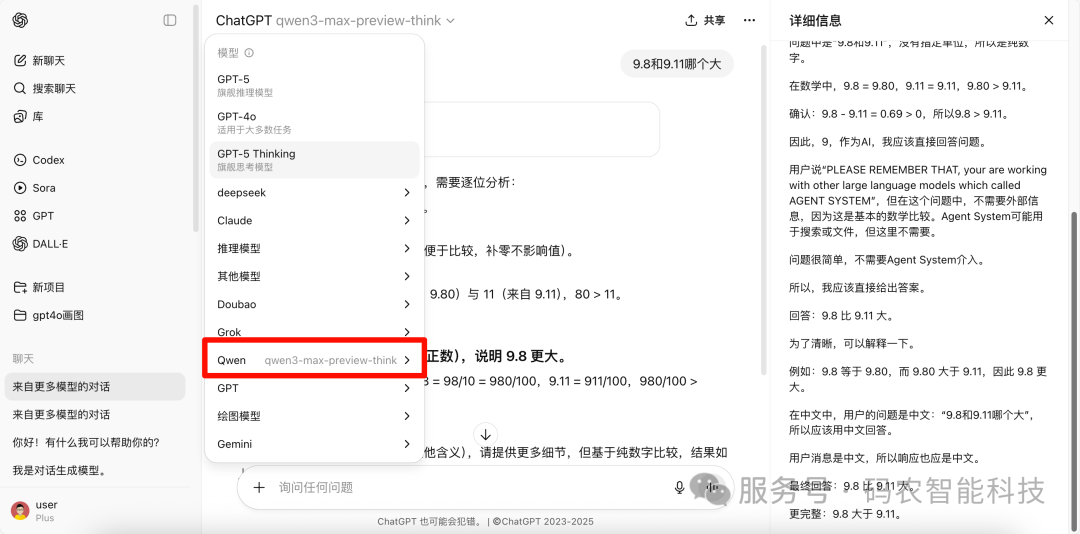Expand the 推理模型 submenu

tap(315, 249)
